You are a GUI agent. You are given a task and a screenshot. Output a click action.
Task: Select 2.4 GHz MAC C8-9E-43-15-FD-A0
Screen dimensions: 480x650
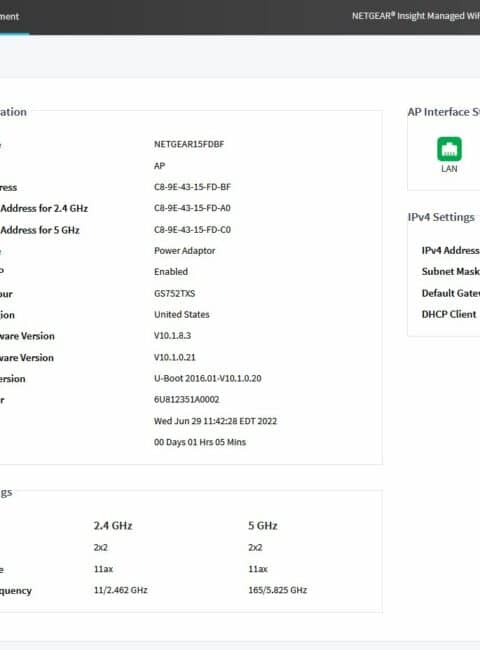(x=192, y=208)
